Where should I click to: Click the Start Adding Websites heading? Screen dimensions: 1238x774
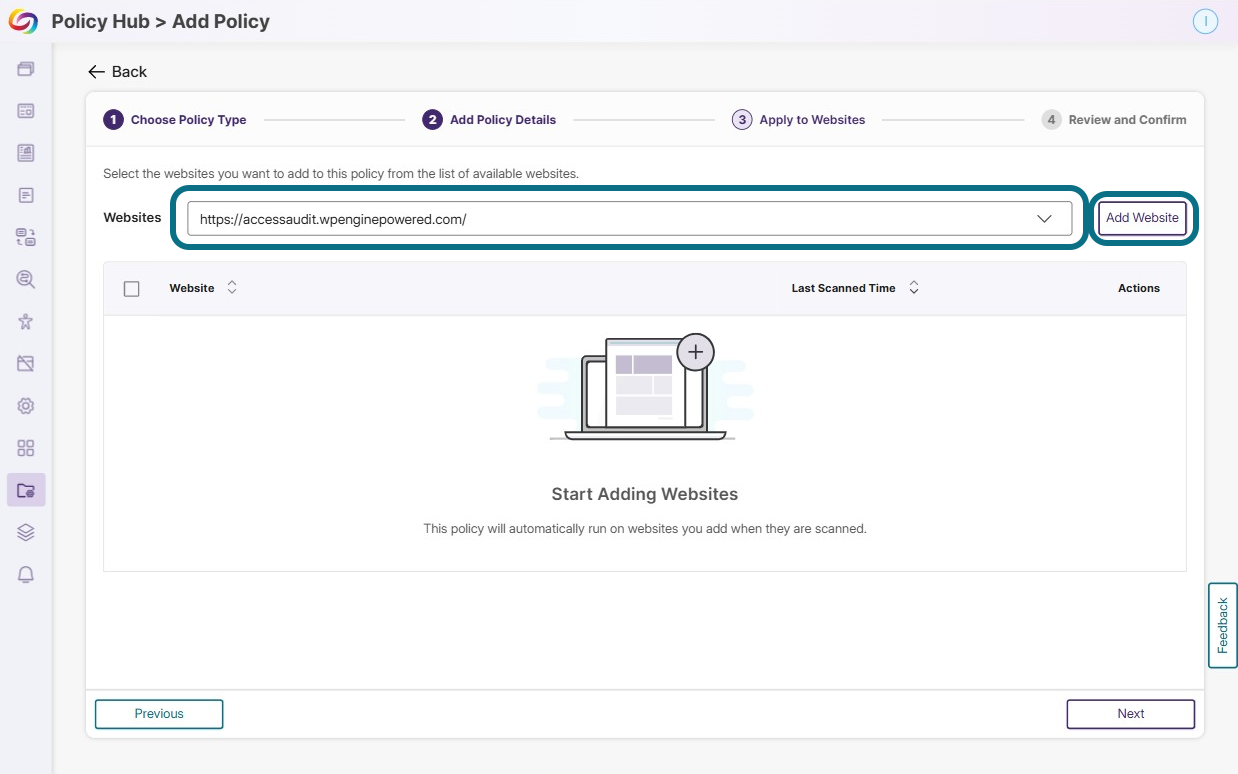click(x=645, y=494)
